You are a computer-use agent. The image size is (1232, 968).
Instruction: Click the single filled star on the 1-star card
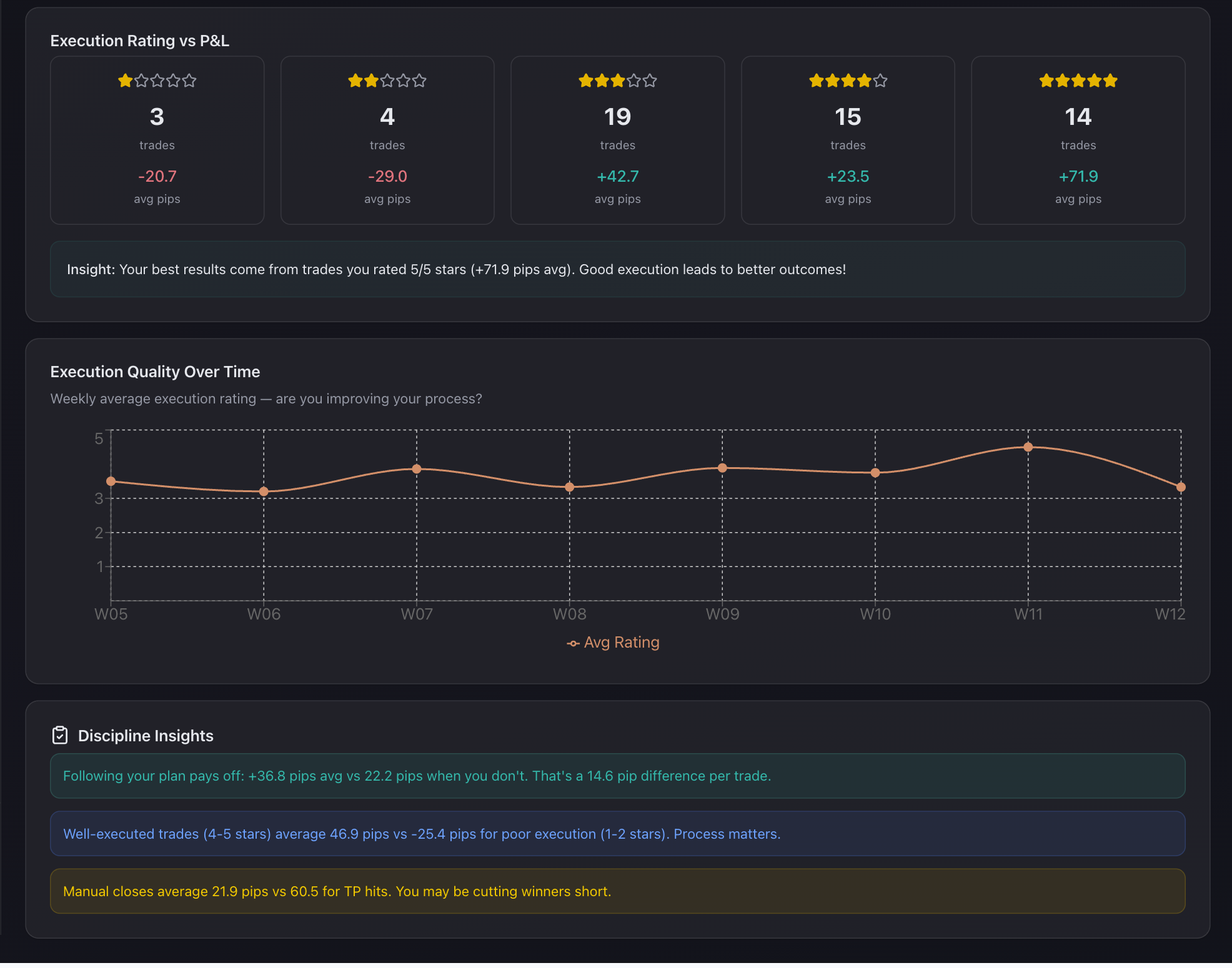tap(124, 81)
